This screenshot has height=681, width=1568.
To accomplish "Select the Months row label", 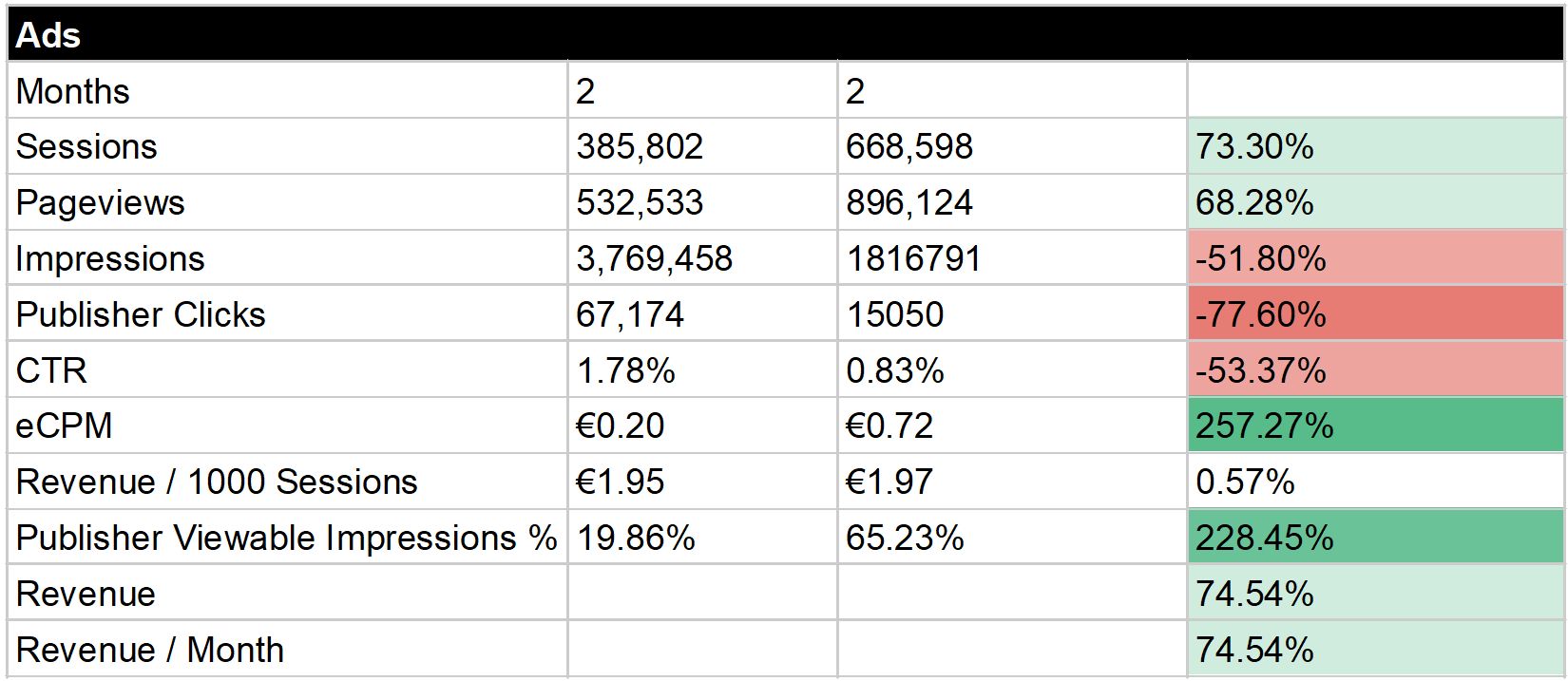I will click(73, 91).
